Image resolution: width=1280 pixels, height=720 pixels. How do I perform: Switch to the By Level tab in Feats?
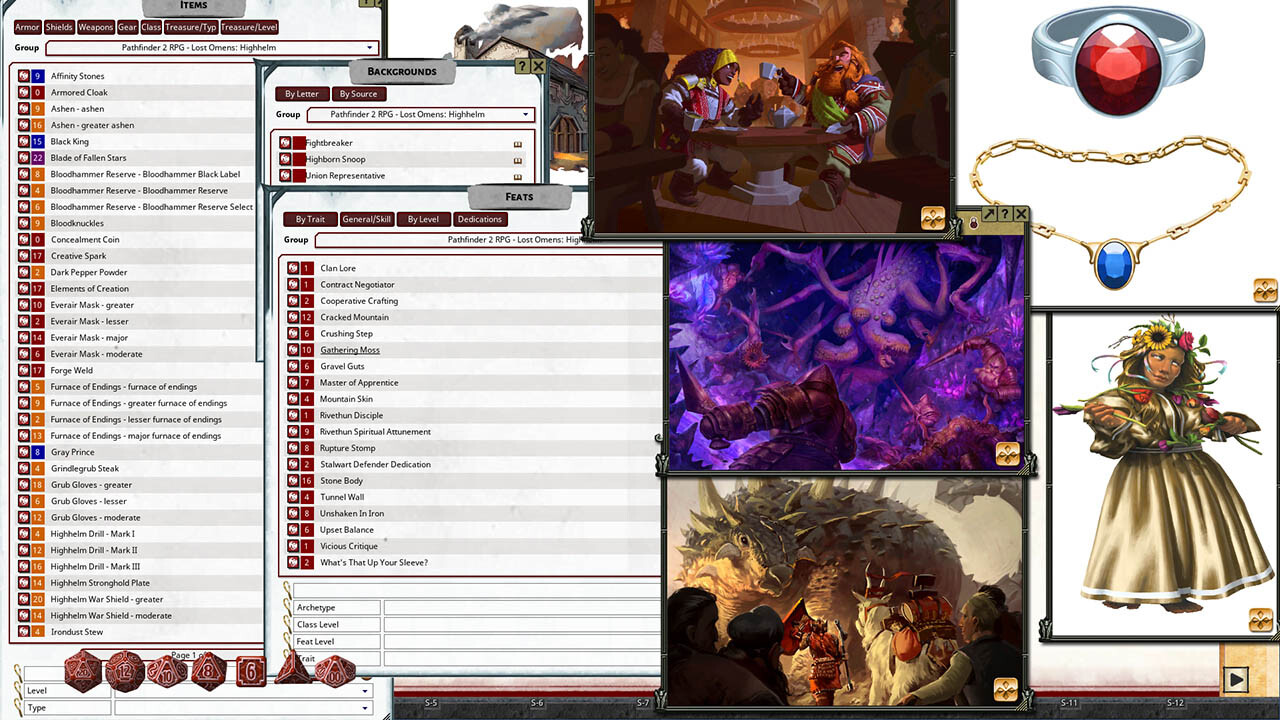423,219
